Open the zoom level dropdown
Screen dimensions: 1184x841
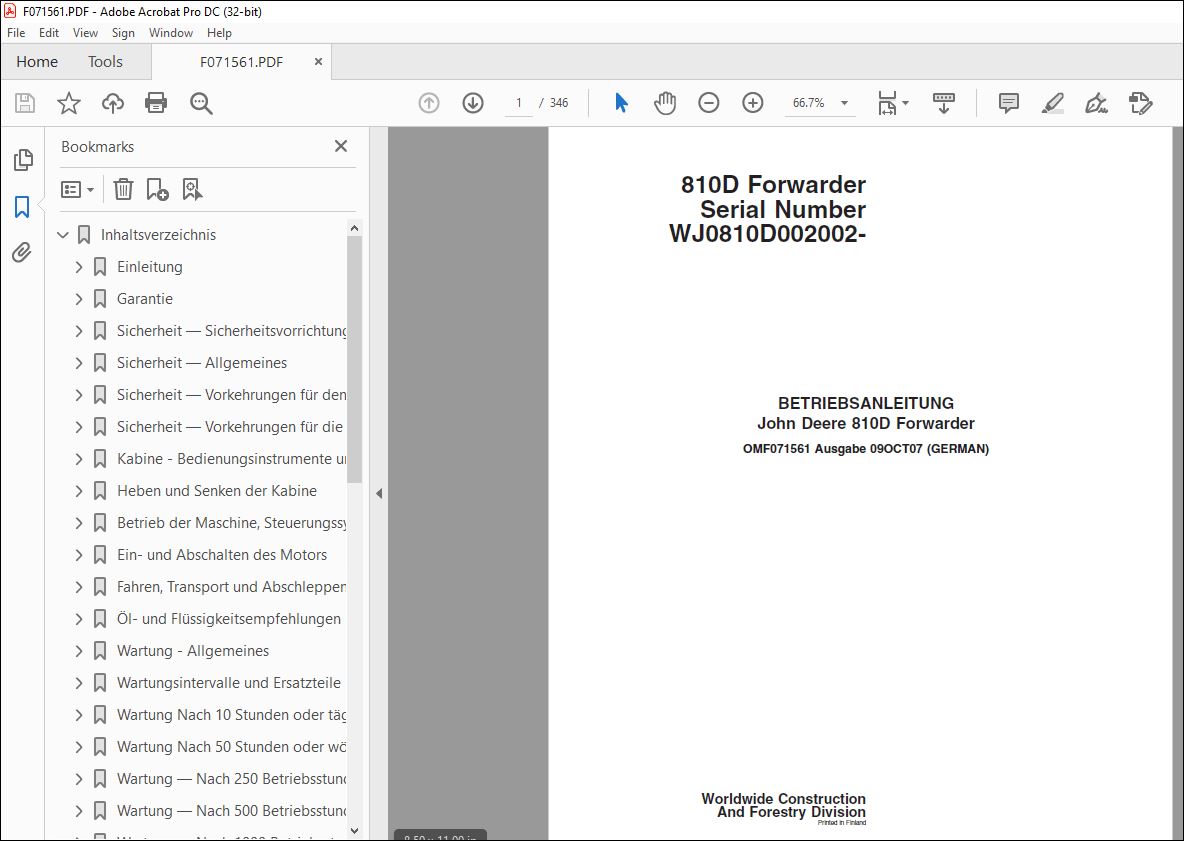tap(845, 103)
